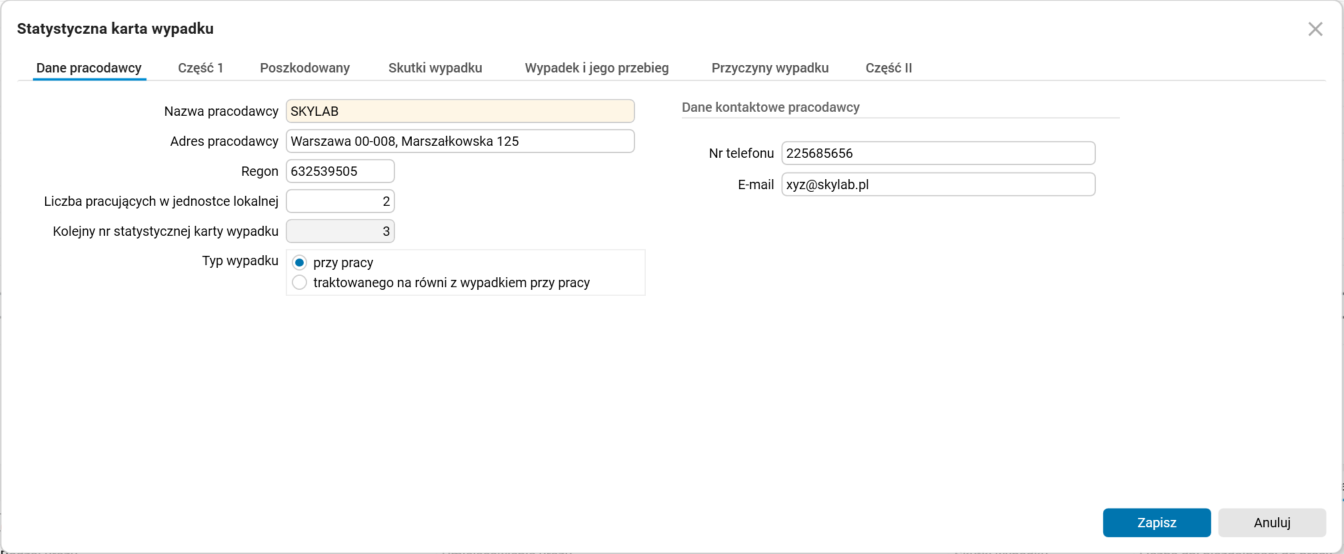Open the Przyczyny wypadku tab
The width and height of the screenshot is (1344, 554).
[x=770, y=68]
